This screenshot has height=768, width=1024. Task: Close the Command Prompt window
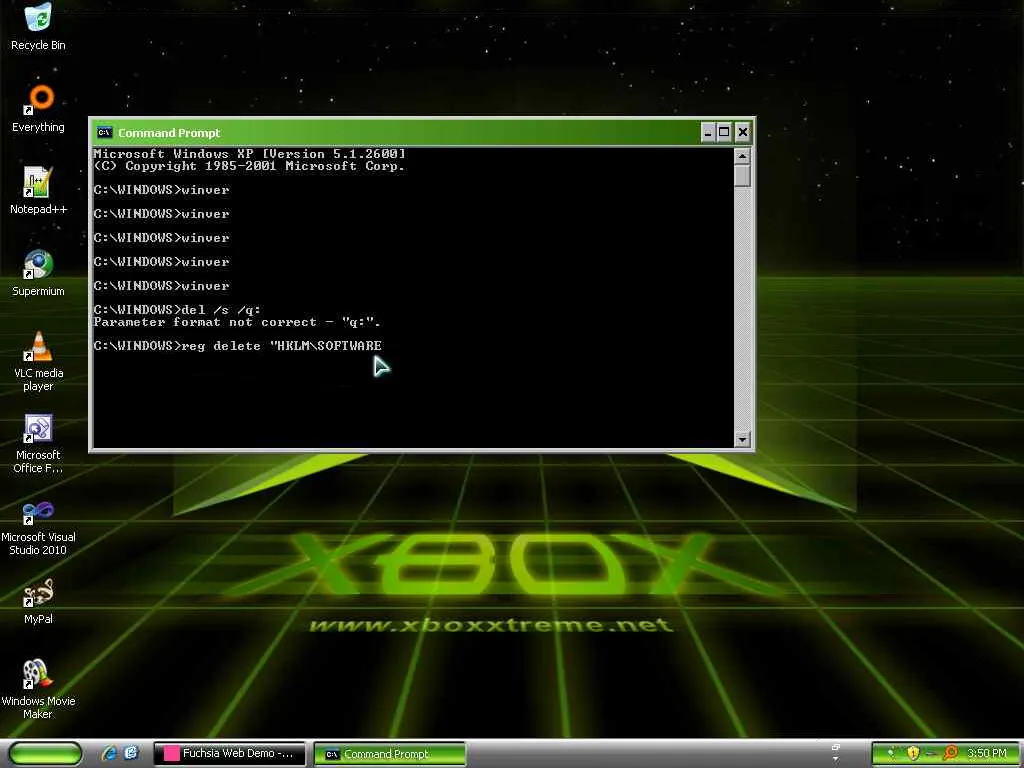[x=743, y=133]
